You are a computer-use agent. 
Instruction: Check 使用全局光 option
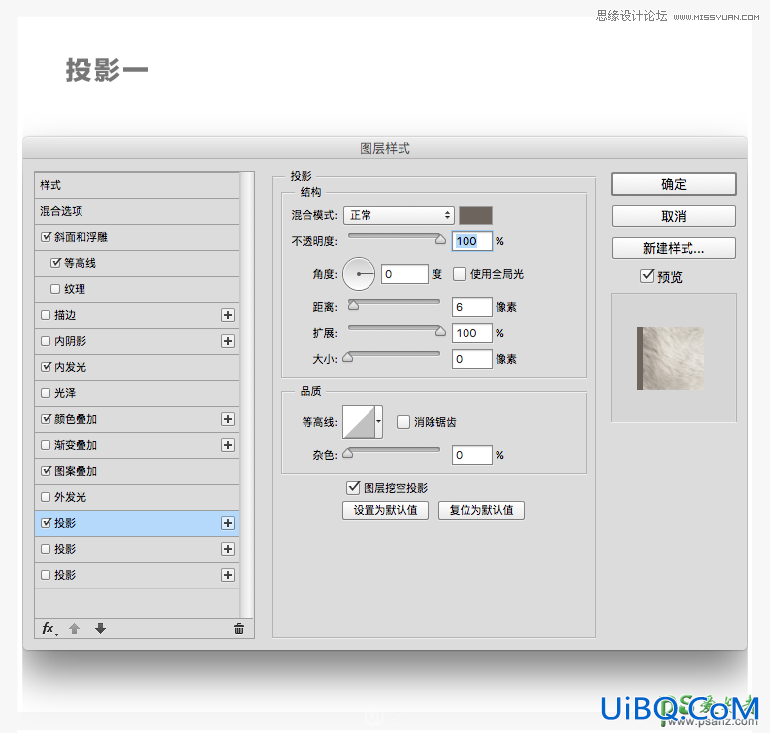tap(460, 274)
